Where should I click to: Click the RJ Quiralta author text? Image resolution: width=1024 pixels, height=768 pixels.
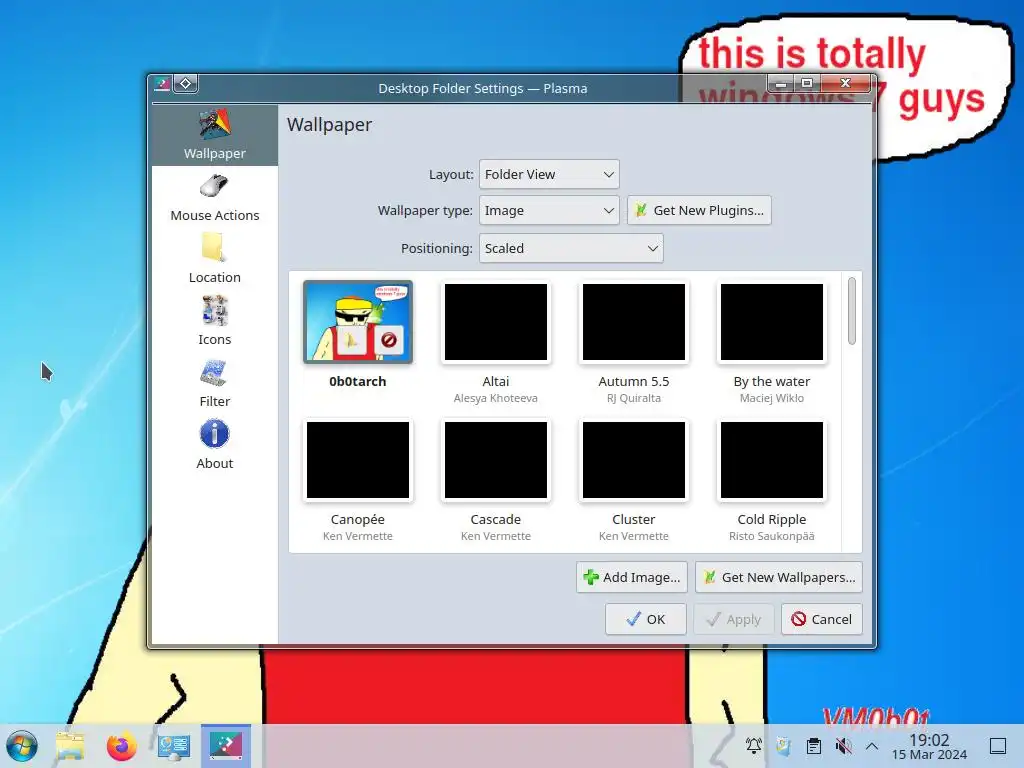633,398
